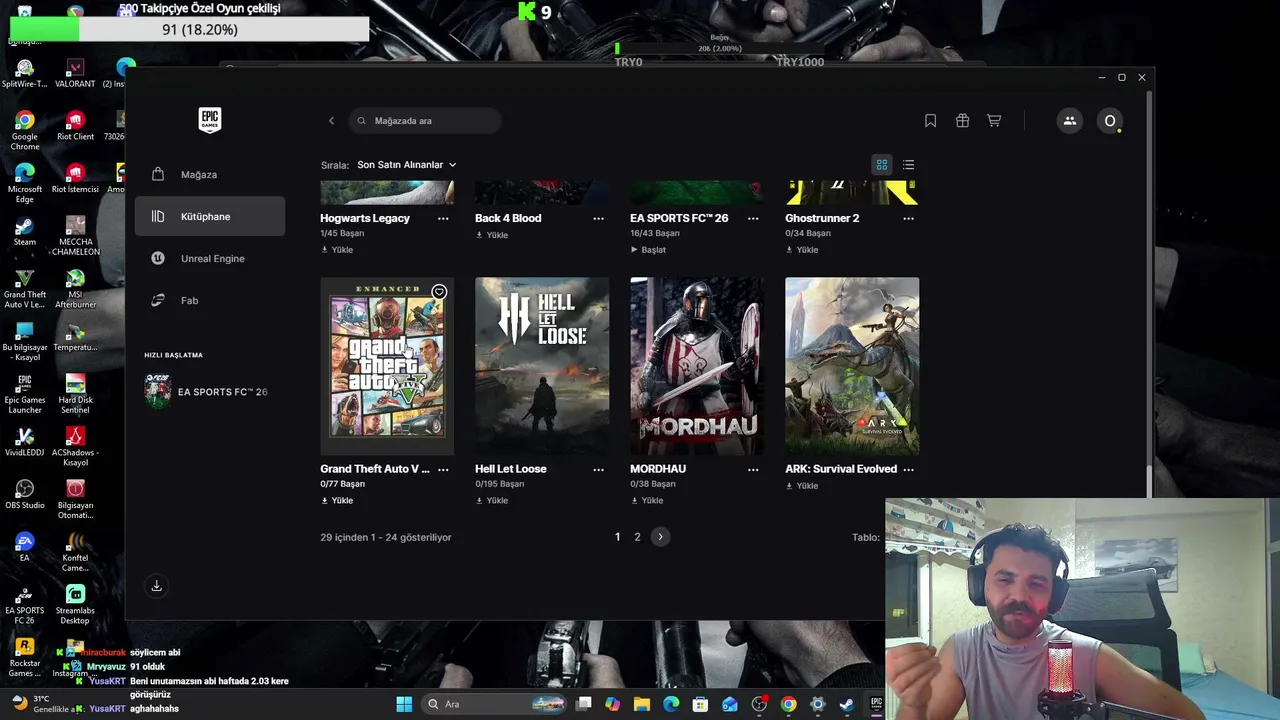Open VALORANT desktop shortcut
The image size is (1280, 720).
point(75,74)
